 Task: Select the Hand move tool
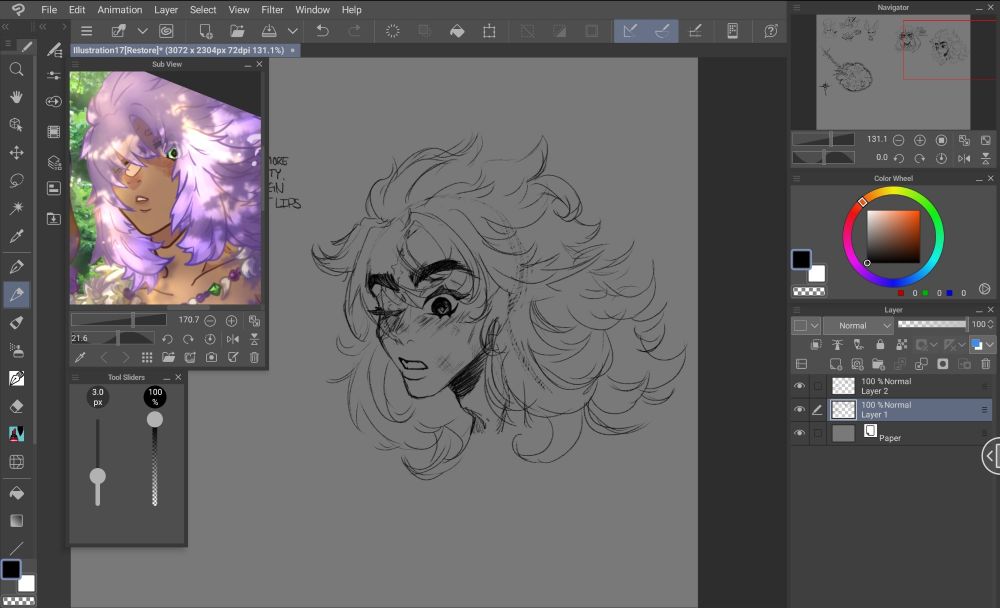click(16, 97)
